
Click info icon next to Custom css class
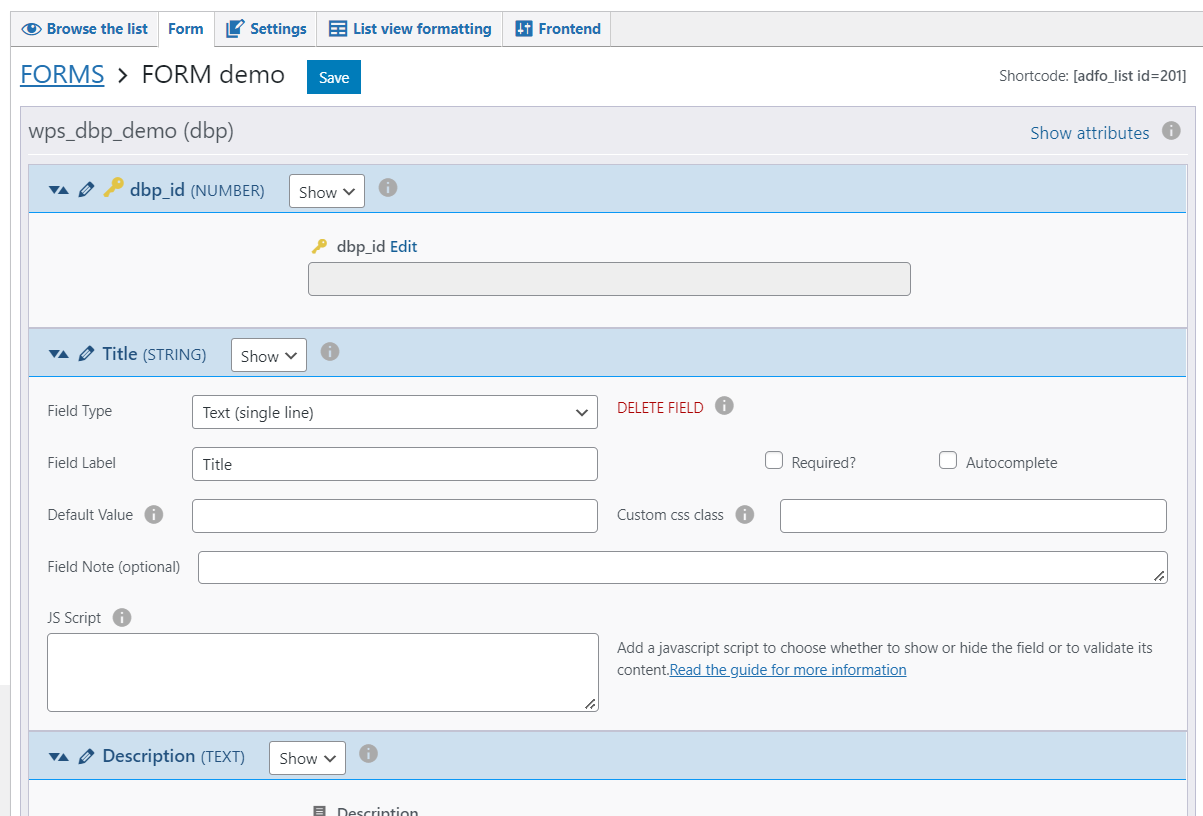point(744,514)
